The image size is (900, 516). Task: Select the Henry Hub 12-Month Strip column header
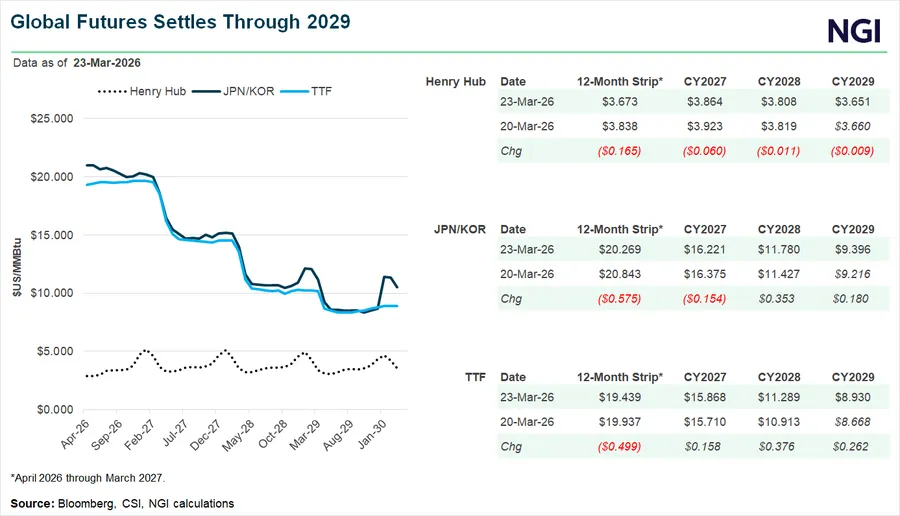620,81
